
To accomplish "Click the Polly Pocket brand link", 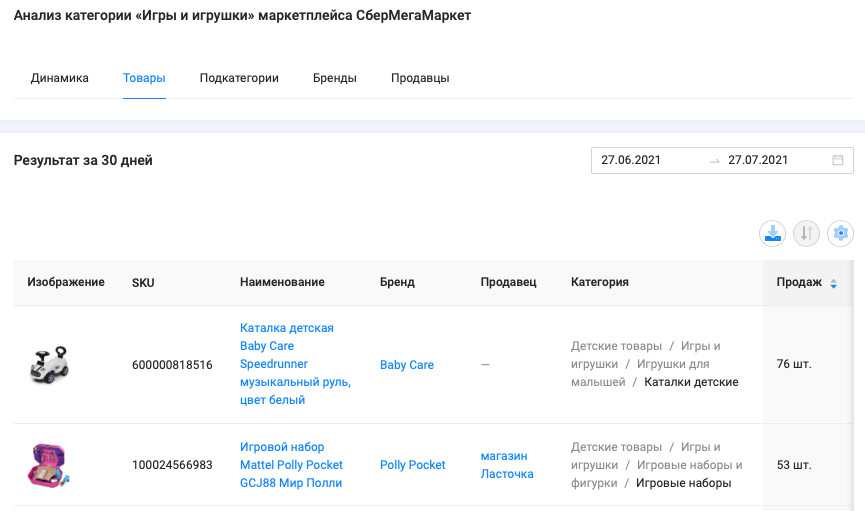I will pyautogui.click(x=413, y=465).
